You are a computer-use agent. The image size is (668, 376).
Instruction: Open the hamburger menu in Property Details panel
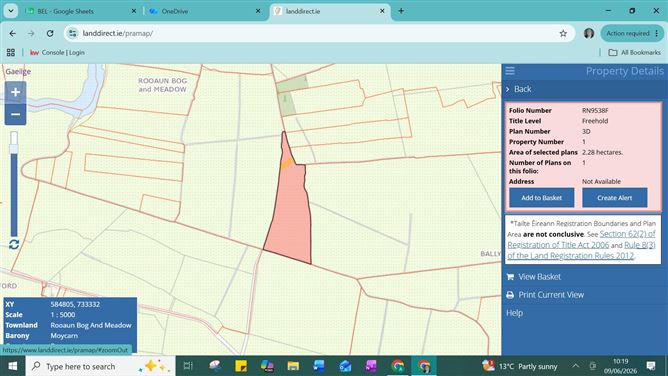tap(510, 71)
